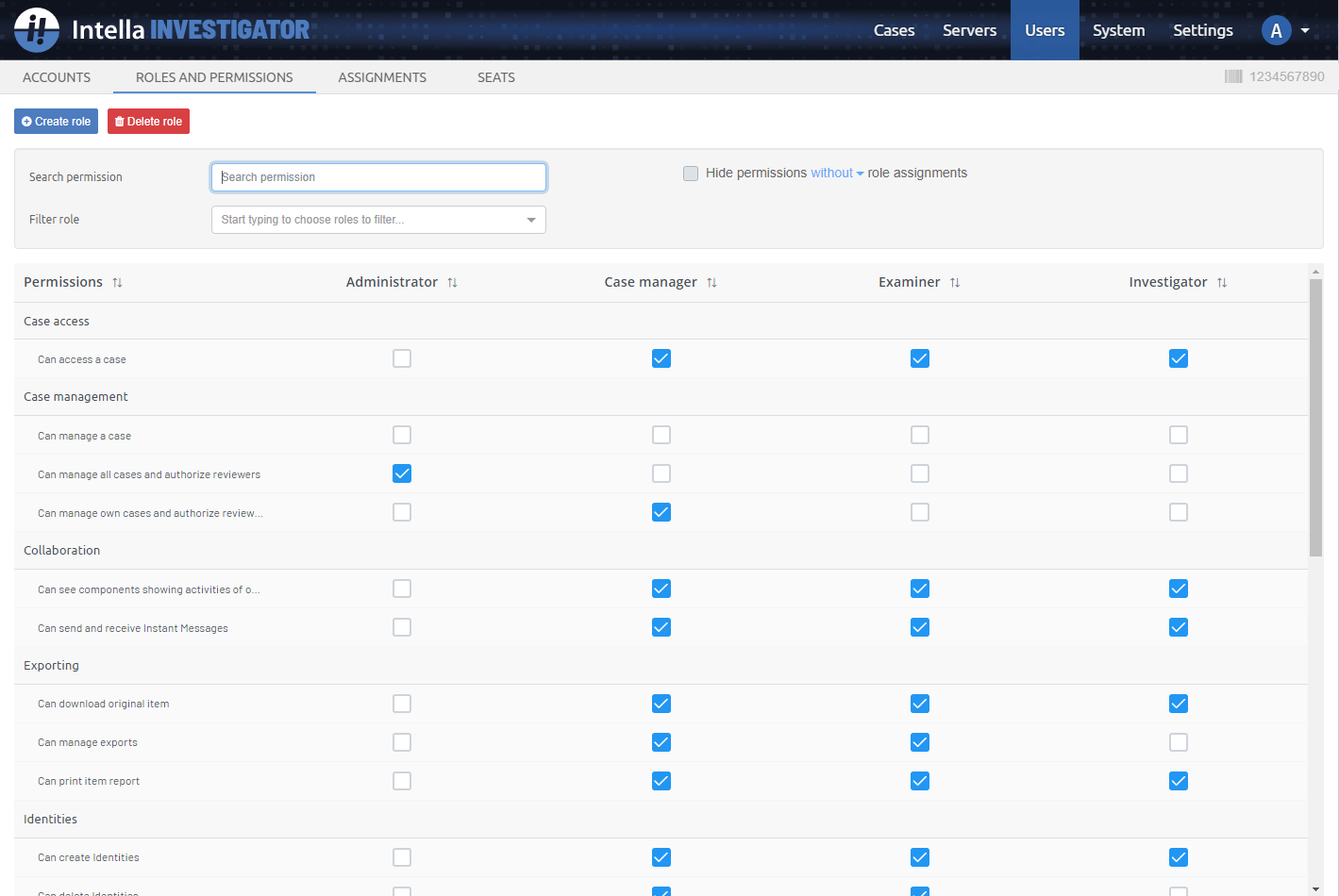Open the Filter role dropdown

378,220
